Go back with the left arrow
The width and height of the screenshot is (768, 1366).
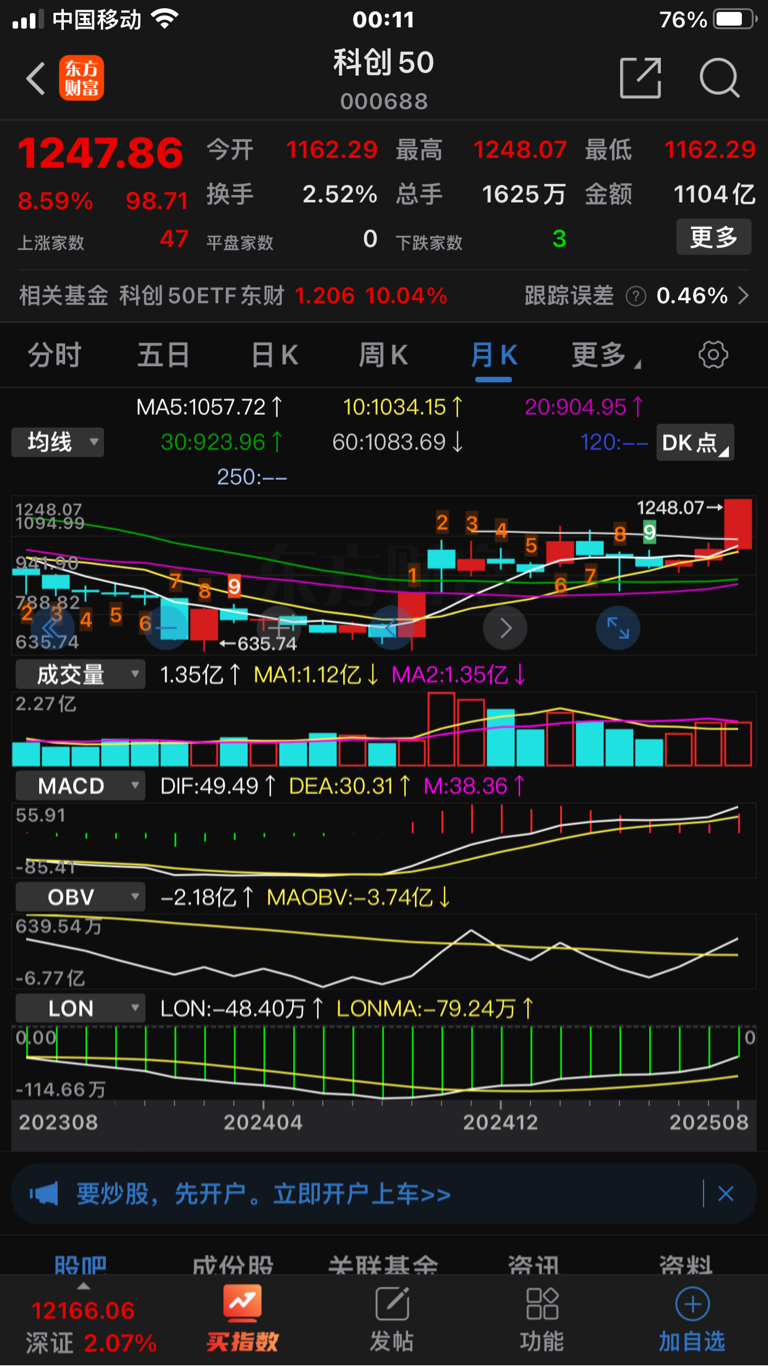tap(36, 79)
